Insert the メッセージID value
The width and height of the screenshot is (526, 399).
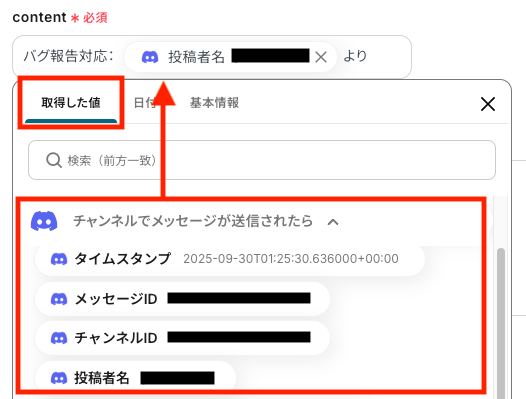182,298
